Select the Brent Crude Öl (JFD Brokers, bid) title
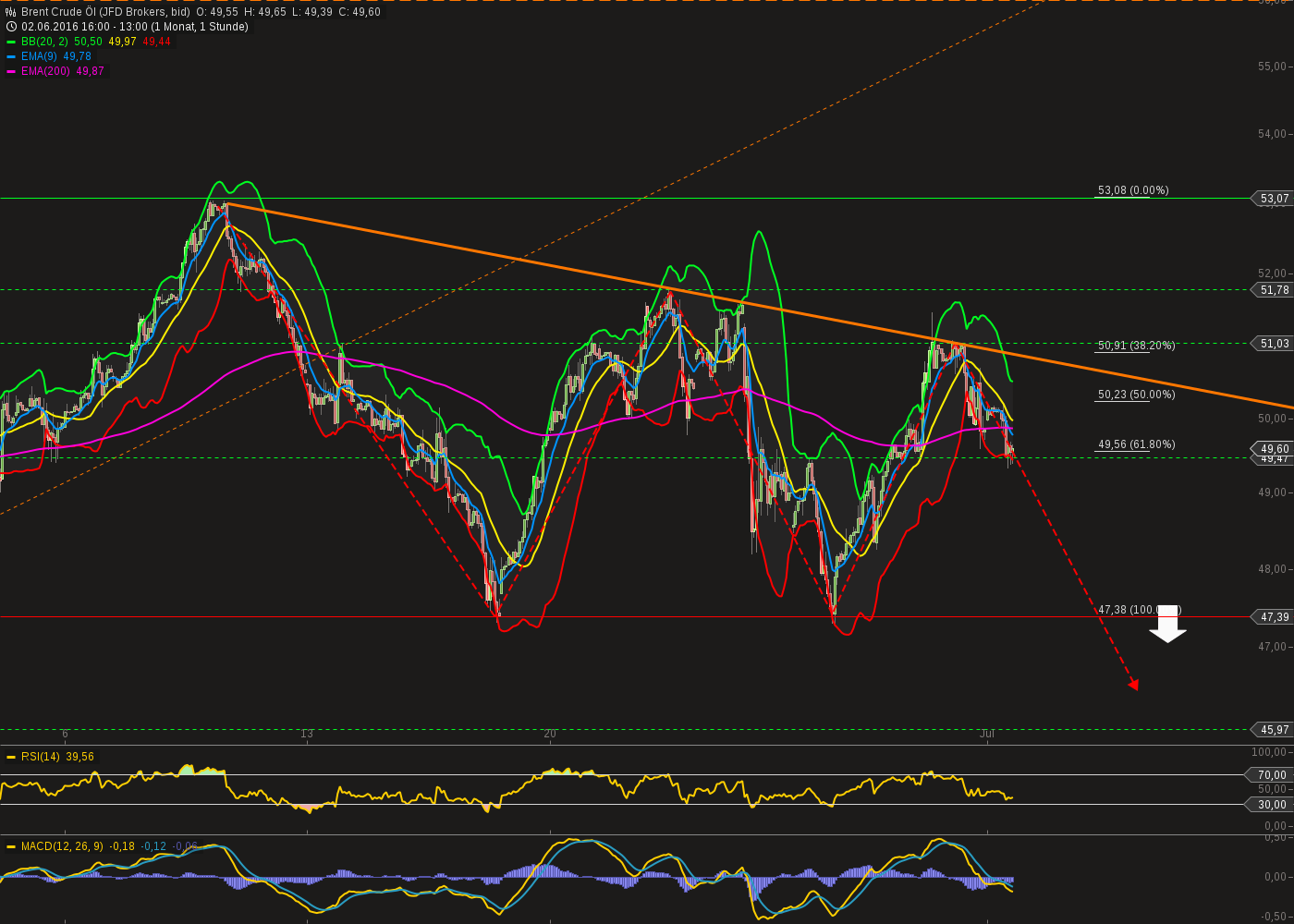This screenshot has width=1294, height=924. [x=105, y=12]
